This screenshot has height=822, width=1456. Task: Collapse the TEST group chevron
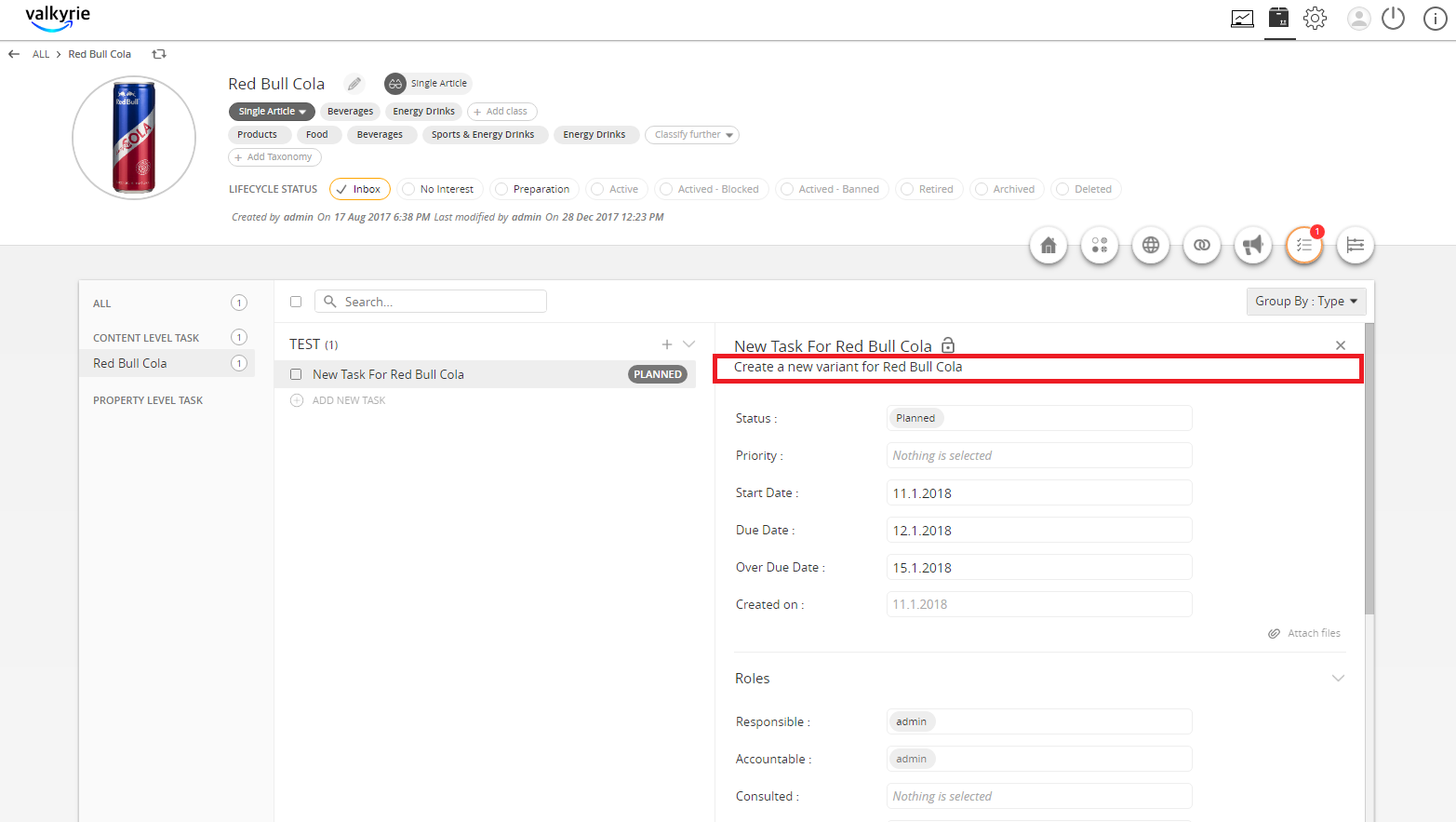689,344
